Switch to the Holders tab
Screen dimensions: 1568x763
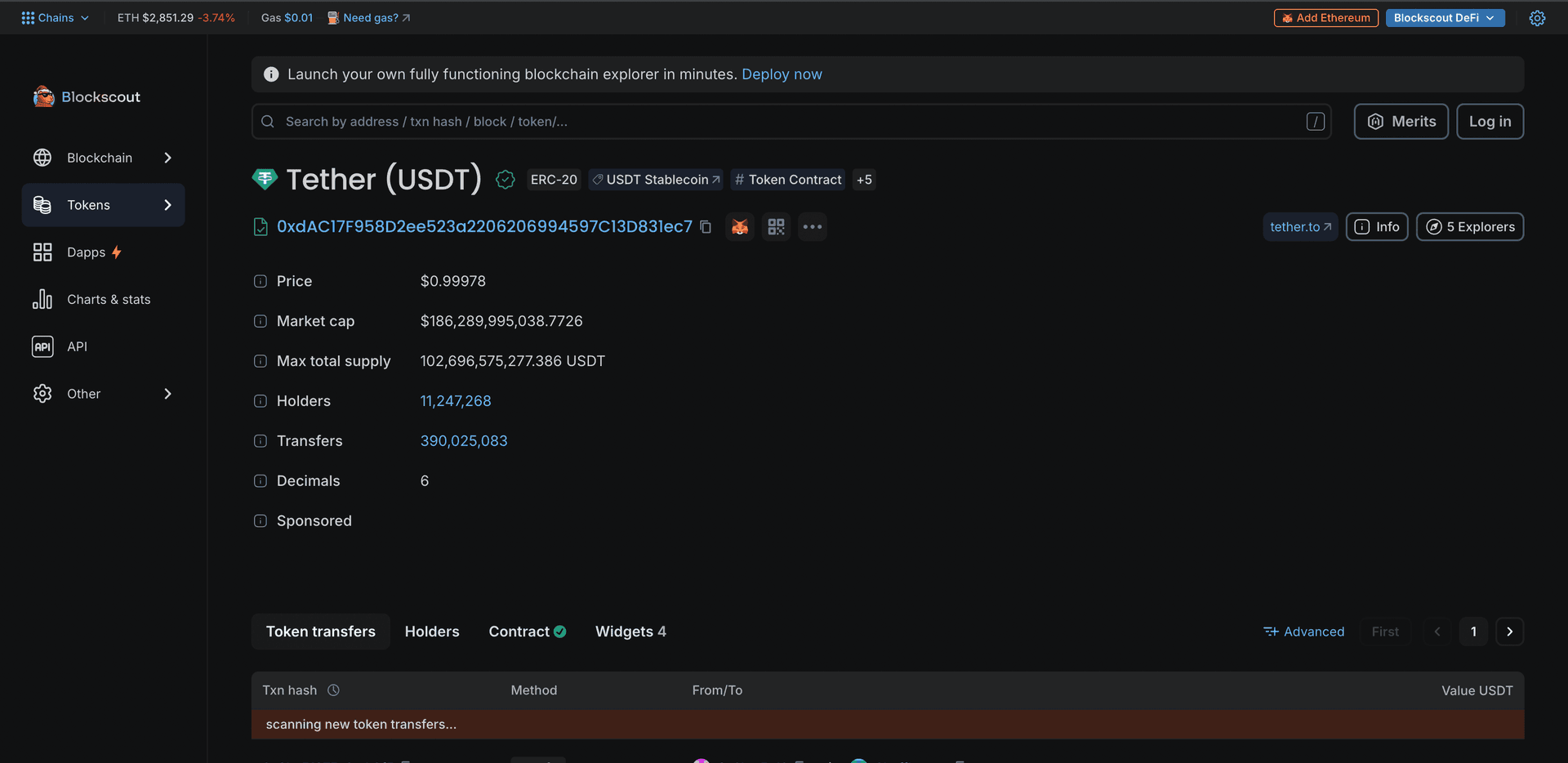(432, 631)
